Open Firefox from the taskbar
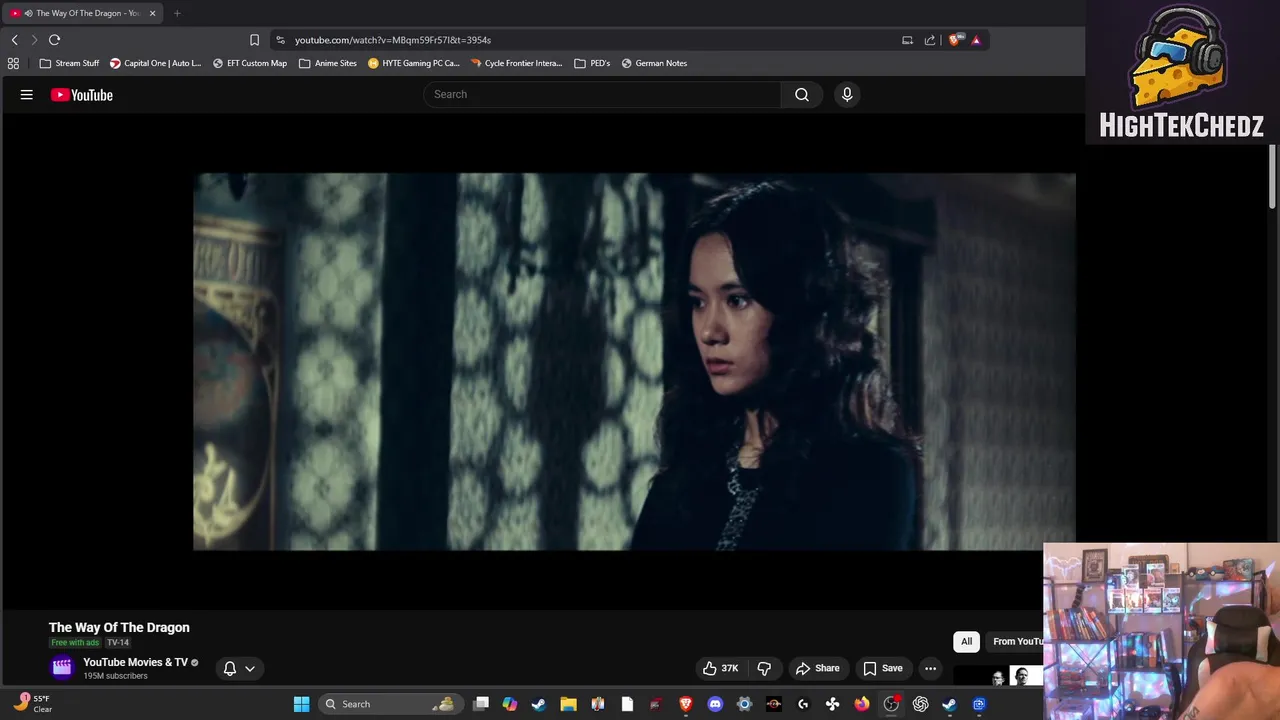This screenshot has height=720, width=1280. point(862,704)
